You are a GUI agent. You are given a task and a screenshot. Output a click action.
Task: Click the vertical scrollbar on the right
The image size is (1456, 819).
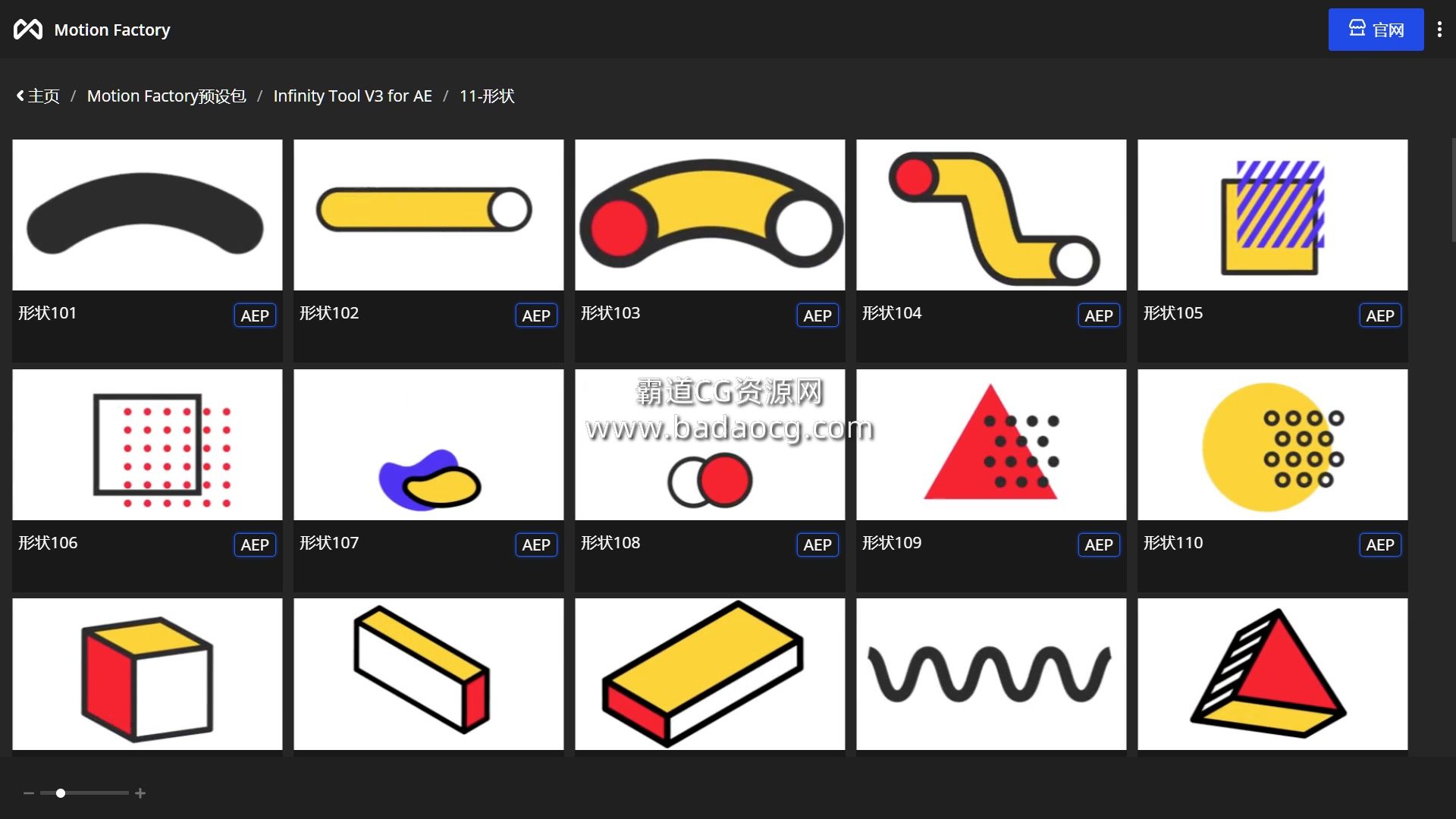pos(1452,190)
